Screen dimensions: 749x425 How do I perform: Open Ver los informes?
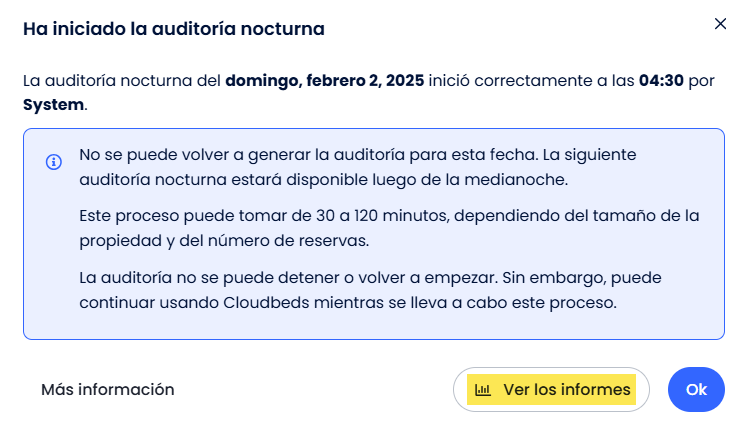[x=551, y=390]
